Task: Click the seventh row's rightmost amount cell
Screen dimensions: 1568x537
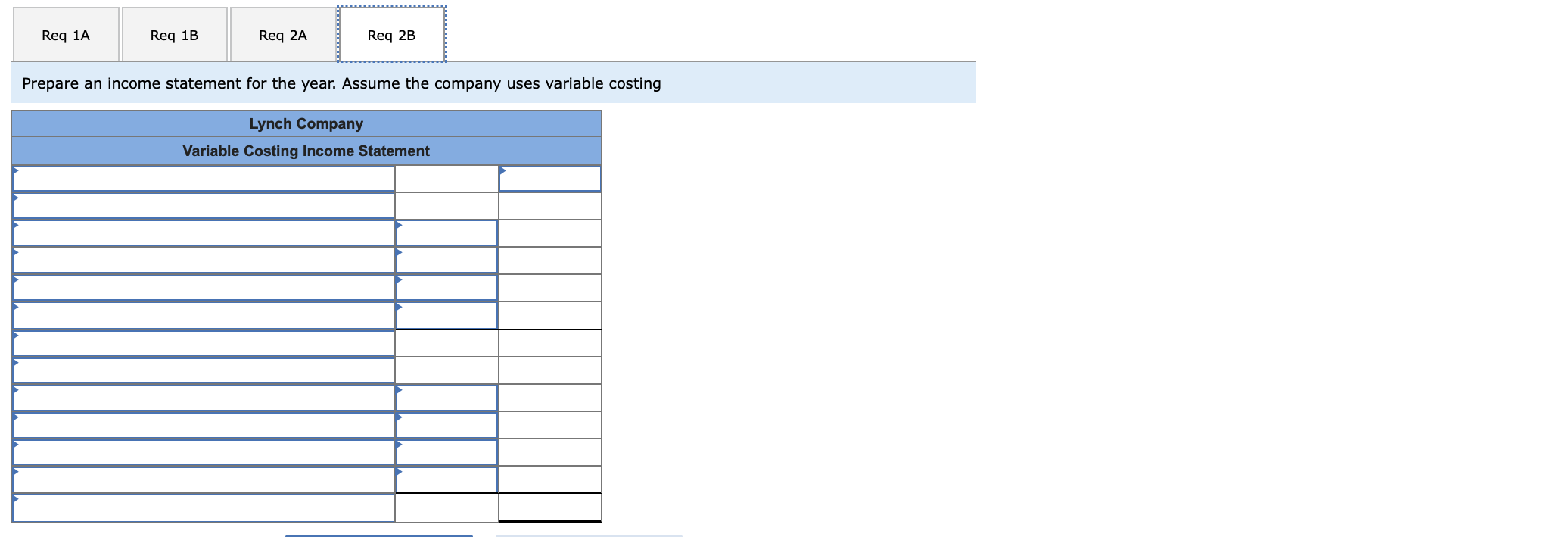Action: point(550,343)
